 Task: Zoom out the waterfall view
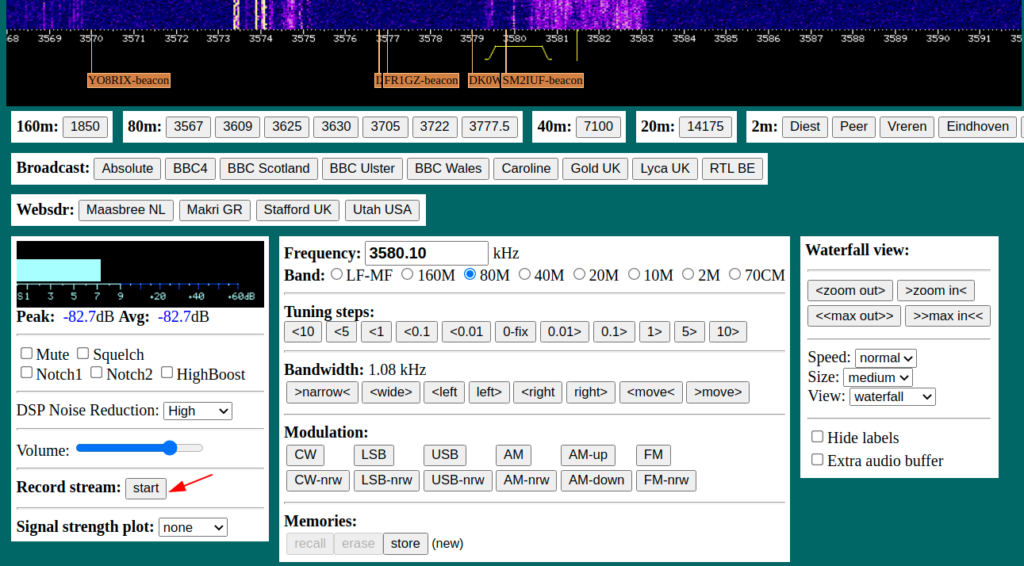coord(850,291)
